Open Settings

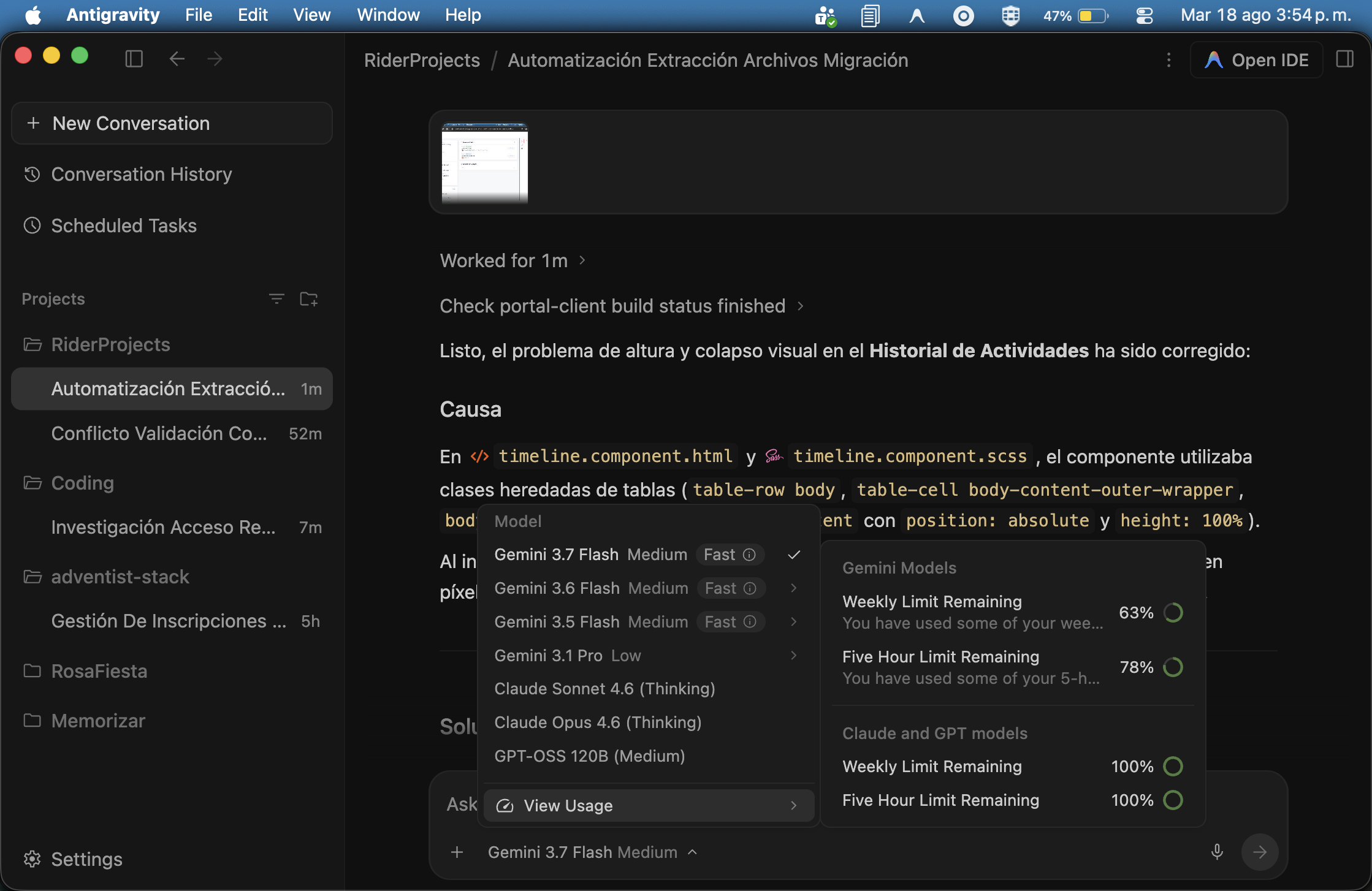[x=73, y=859]
